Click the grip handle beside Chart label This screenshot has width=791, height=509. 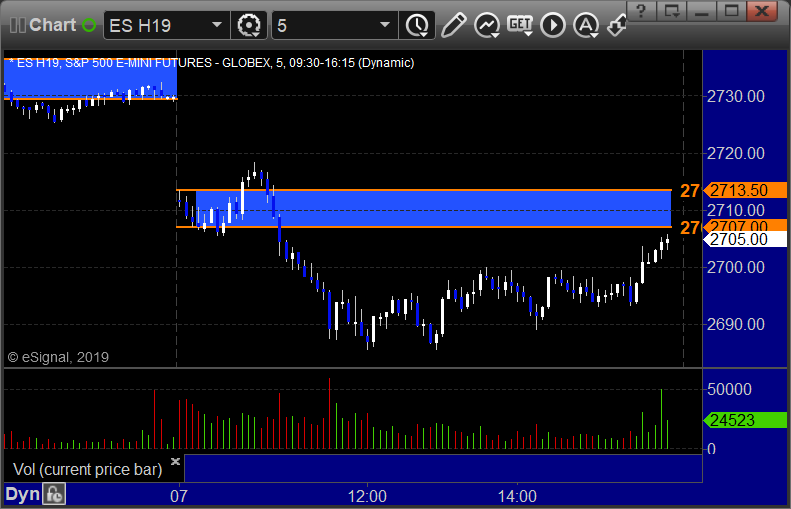[x=18, y=25]
